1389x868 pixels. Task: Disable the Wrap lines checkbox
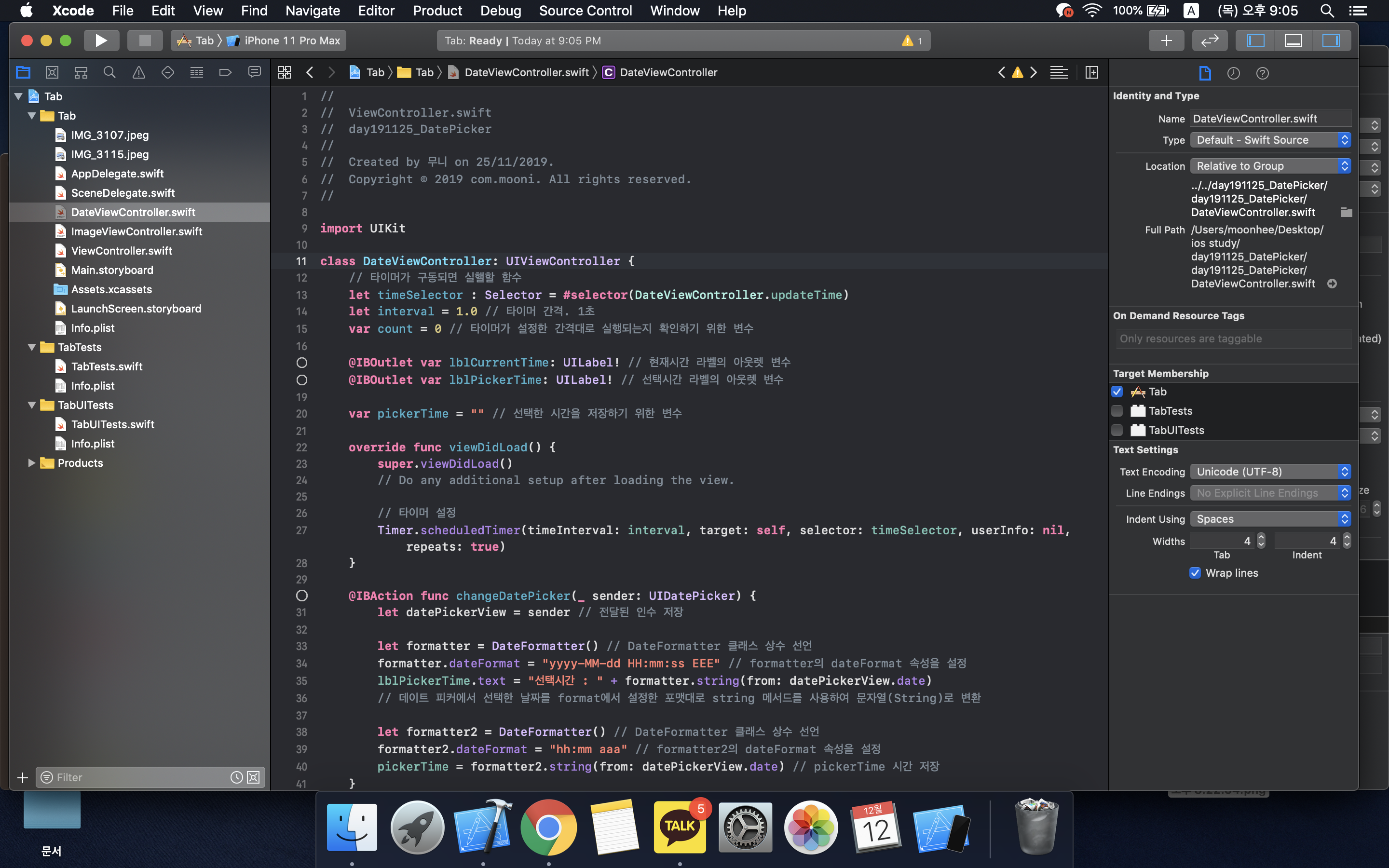pos(1195,573)
